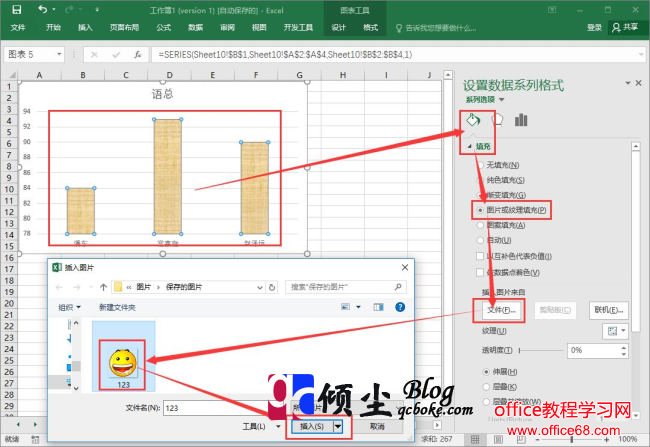The image size is (650, 447).
Task: Click Cancel (取消) button in dialog
Action: [377, 426]
